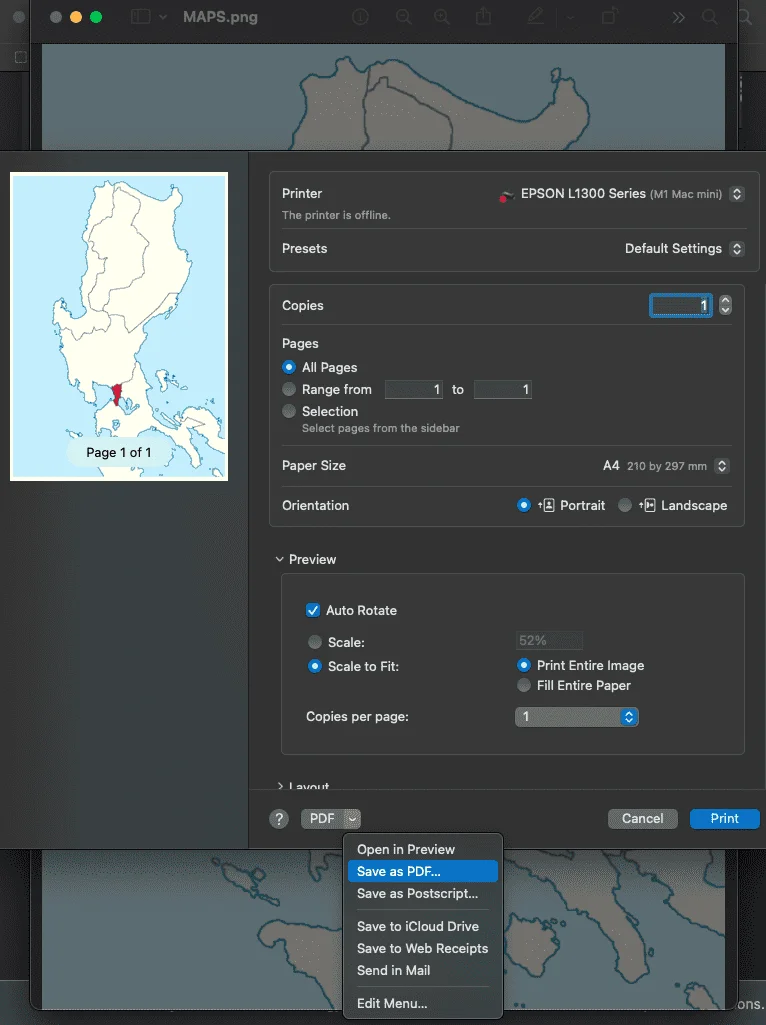Choose Send in Mail menu item
This screenshot has height=1025, width=766.
[422, 971]
